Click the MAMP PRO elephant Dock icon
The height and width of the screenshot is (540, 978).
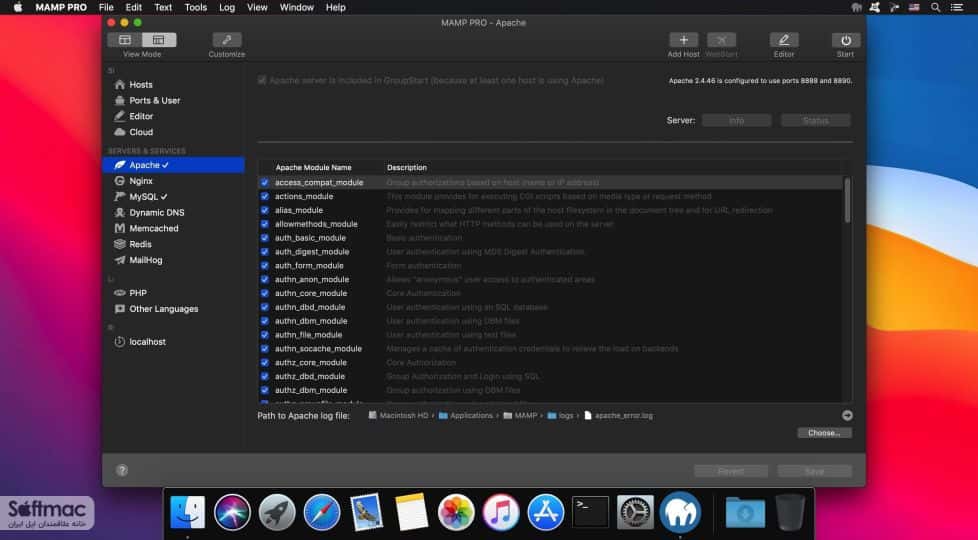tap(680, 512)
